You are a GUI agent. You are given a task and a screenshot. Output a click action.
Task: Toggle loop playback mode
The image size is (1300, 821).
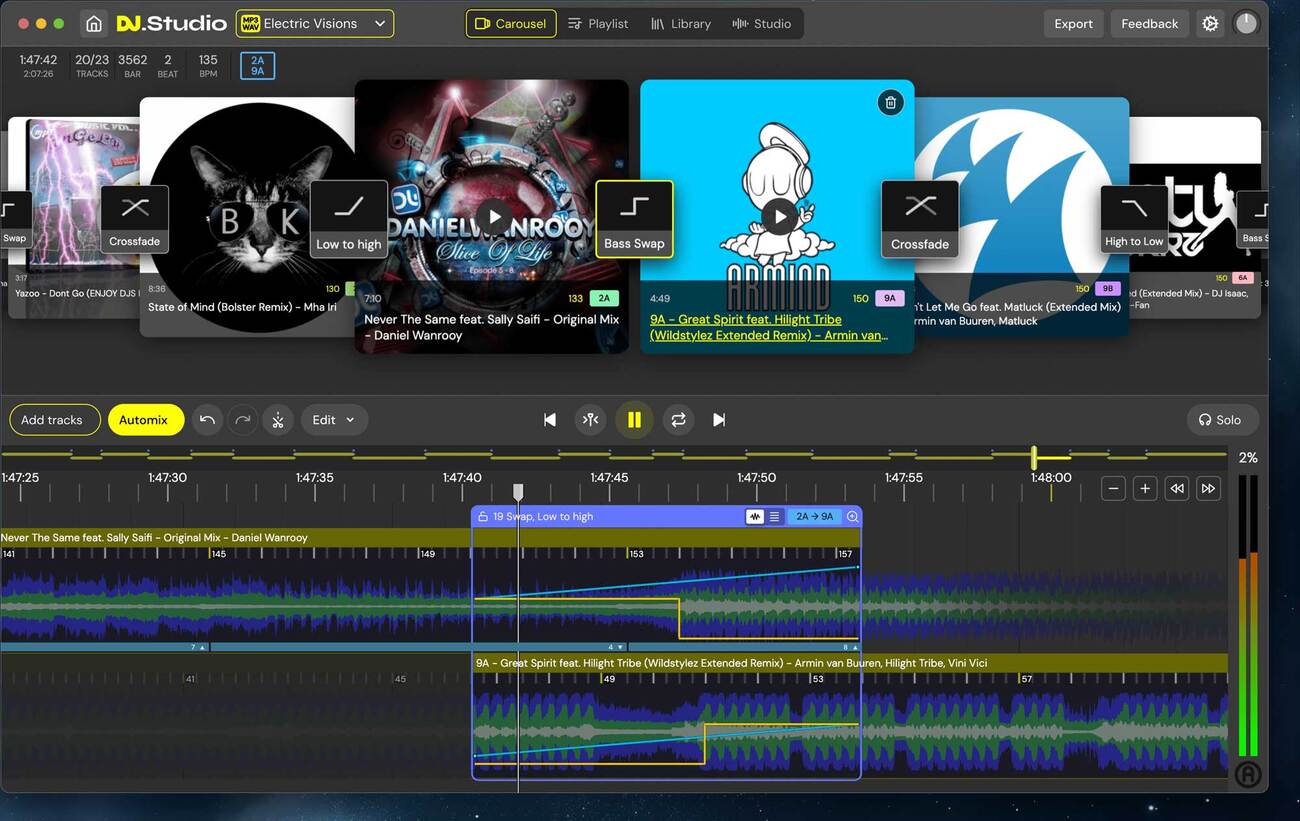point(678,420)
